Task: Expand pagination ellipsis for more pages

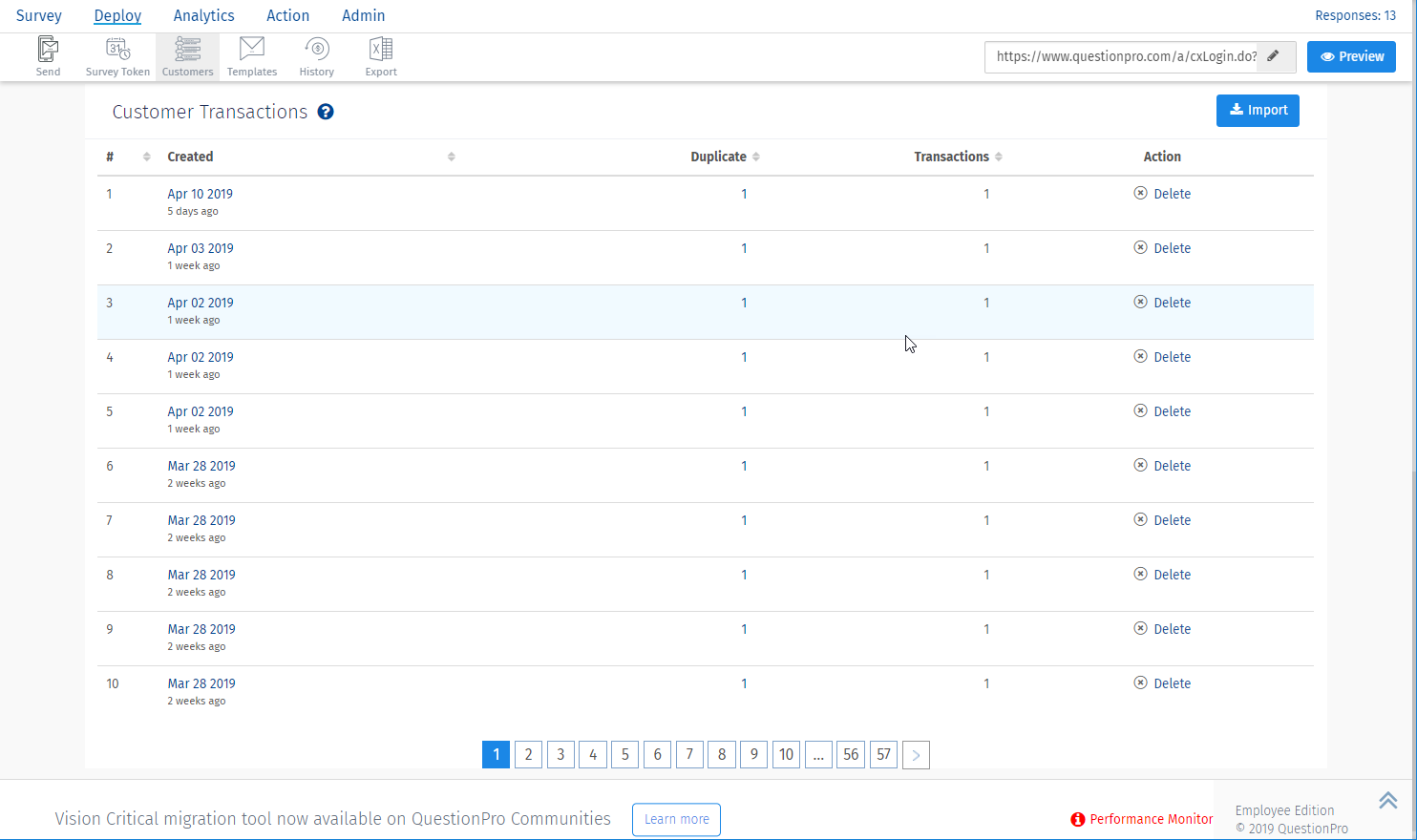Action: 818,755
